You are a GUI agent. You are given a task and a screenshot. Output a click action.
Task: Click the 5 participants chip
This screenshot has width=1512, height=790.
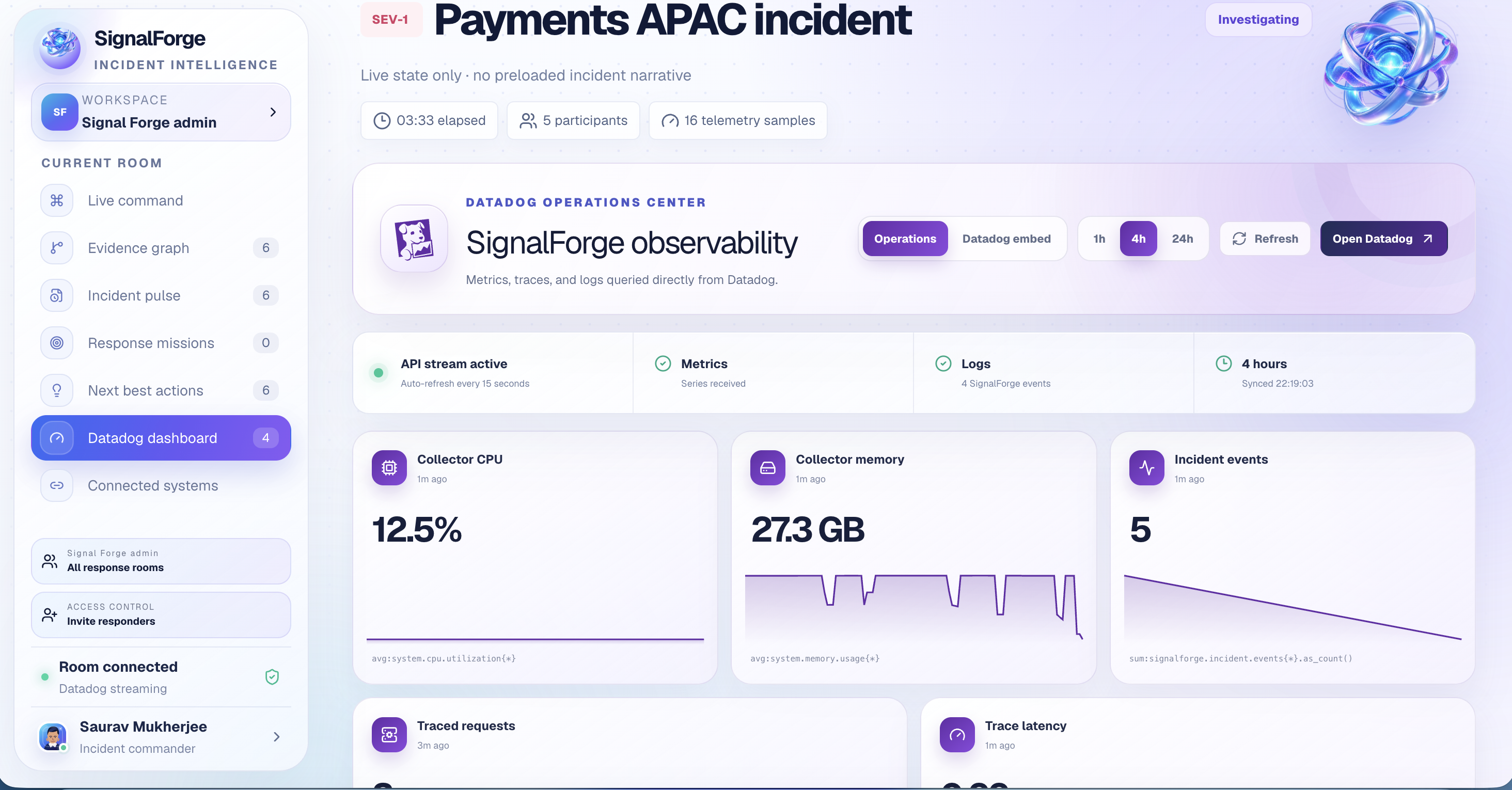(x=573, y=120)
